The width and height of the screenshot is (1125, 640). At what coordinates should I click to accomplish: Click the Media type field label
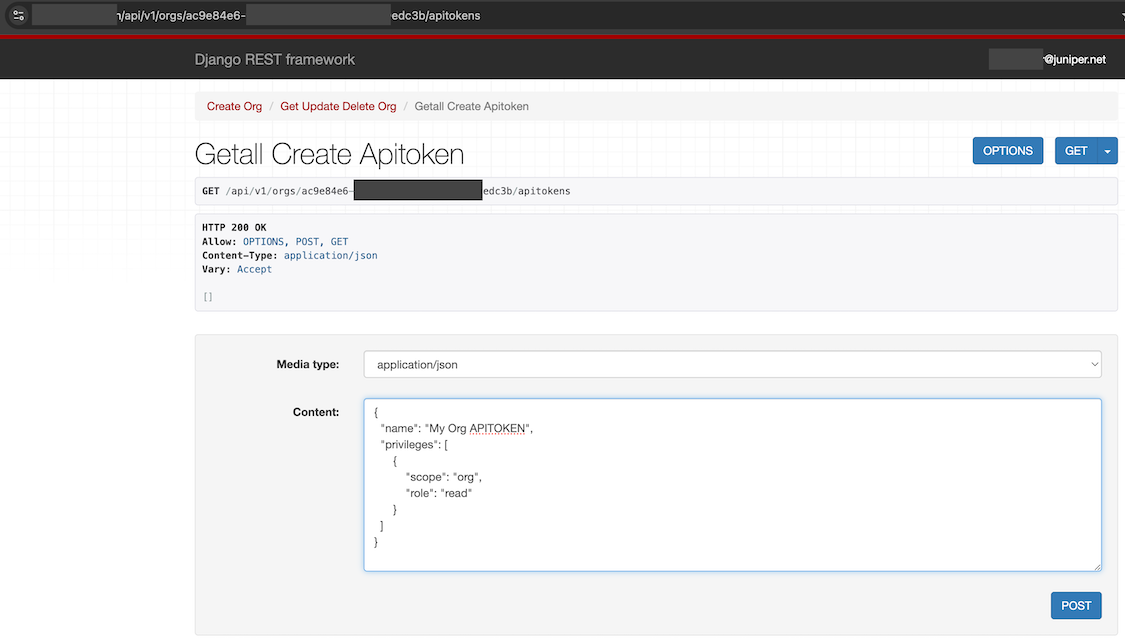[308, 364]
